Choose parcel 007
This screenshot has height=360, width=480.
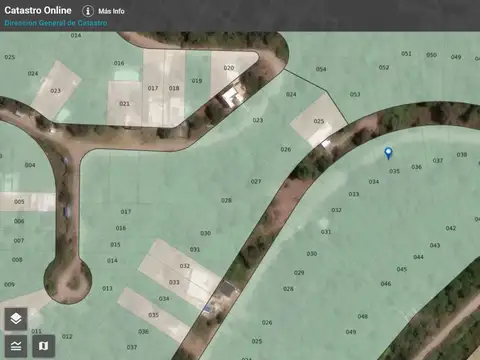coord(19,240)
